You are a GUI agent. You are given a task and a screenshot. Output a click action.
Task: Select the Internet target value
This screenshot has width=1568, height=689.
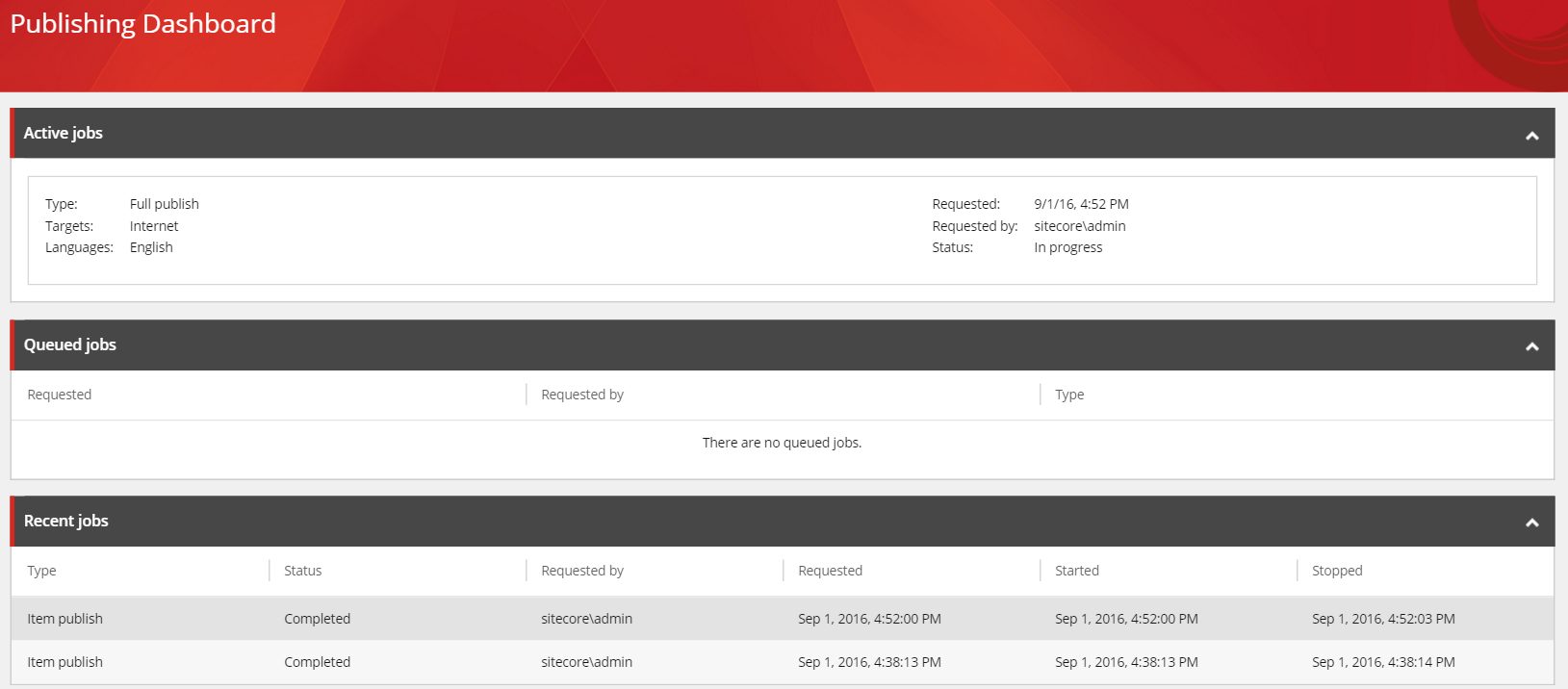(154, 226)
